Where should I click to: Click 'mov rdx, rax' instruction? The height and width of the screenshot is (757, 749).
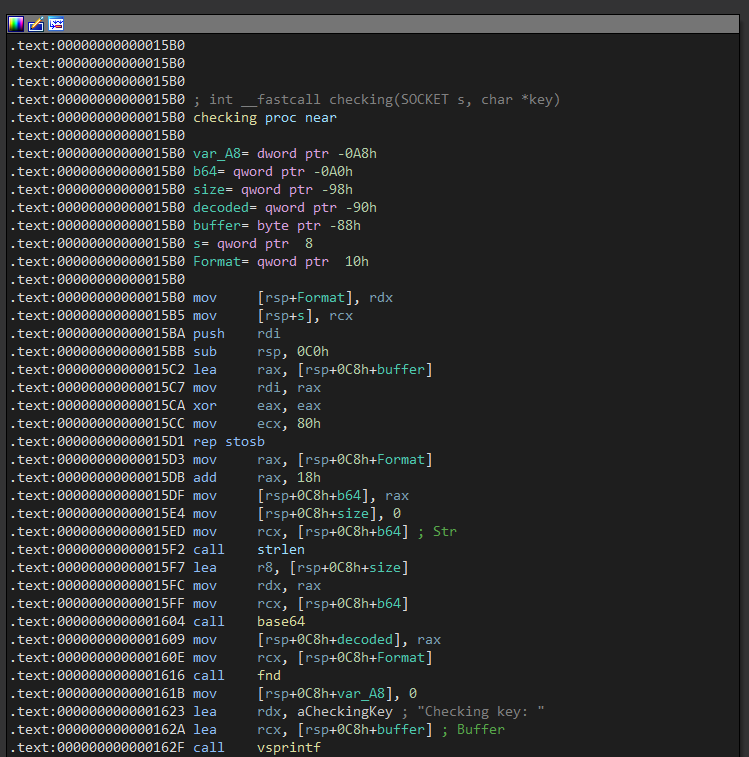coord(257,586)
